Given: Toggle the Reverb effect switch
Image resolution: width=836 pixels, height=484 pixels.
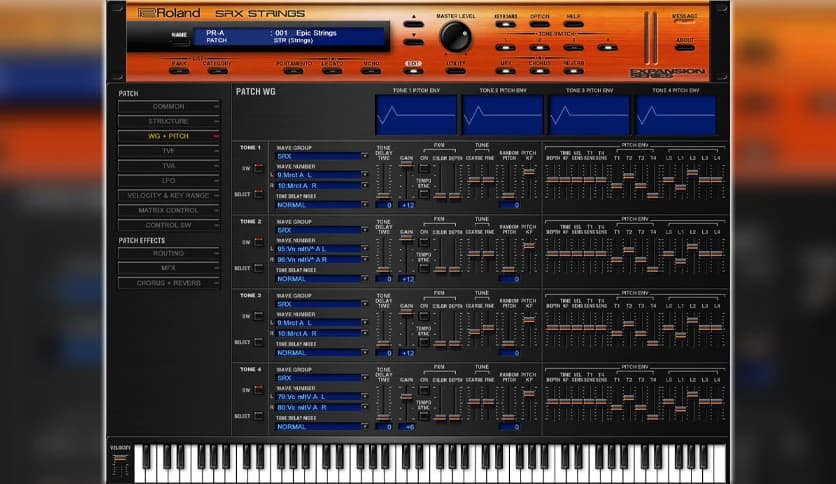Looking at the screenshot, I should pyautogui.click(x=574, y=70).
